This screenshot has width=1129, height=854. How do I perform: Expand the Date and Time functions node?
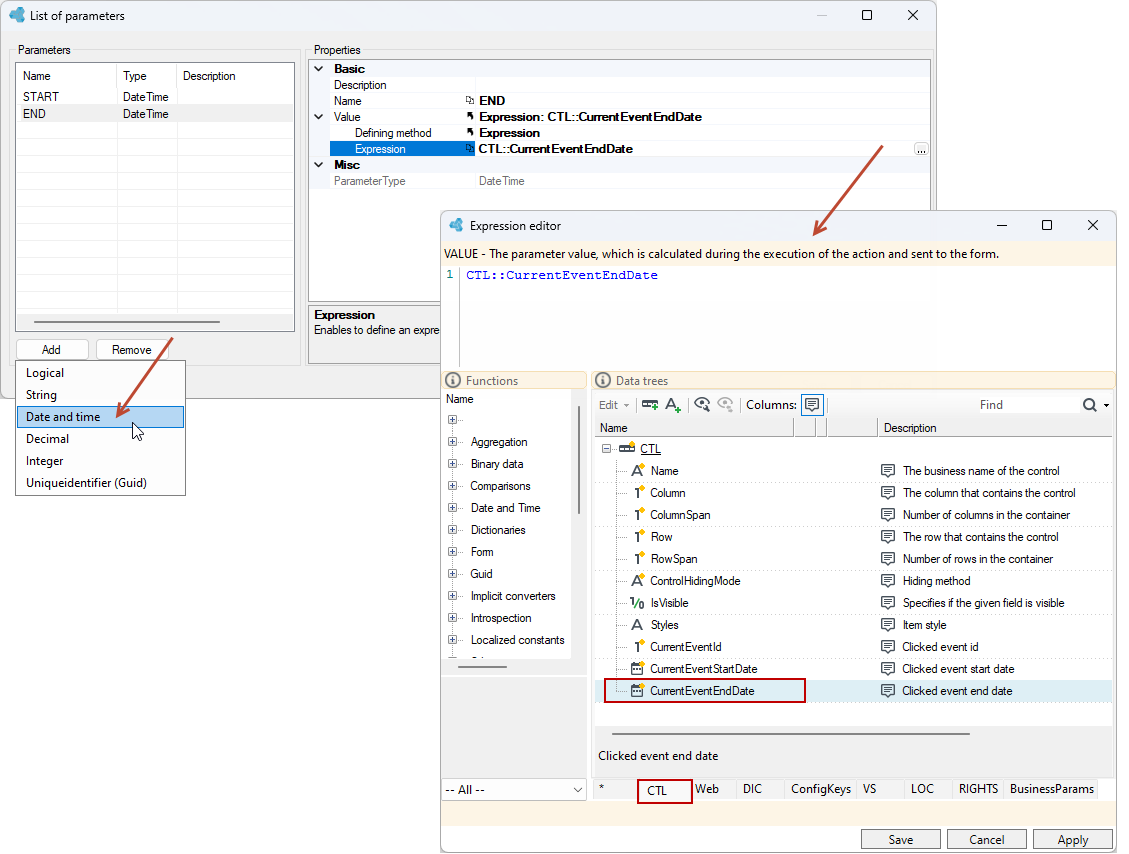[x=452, y=508]
